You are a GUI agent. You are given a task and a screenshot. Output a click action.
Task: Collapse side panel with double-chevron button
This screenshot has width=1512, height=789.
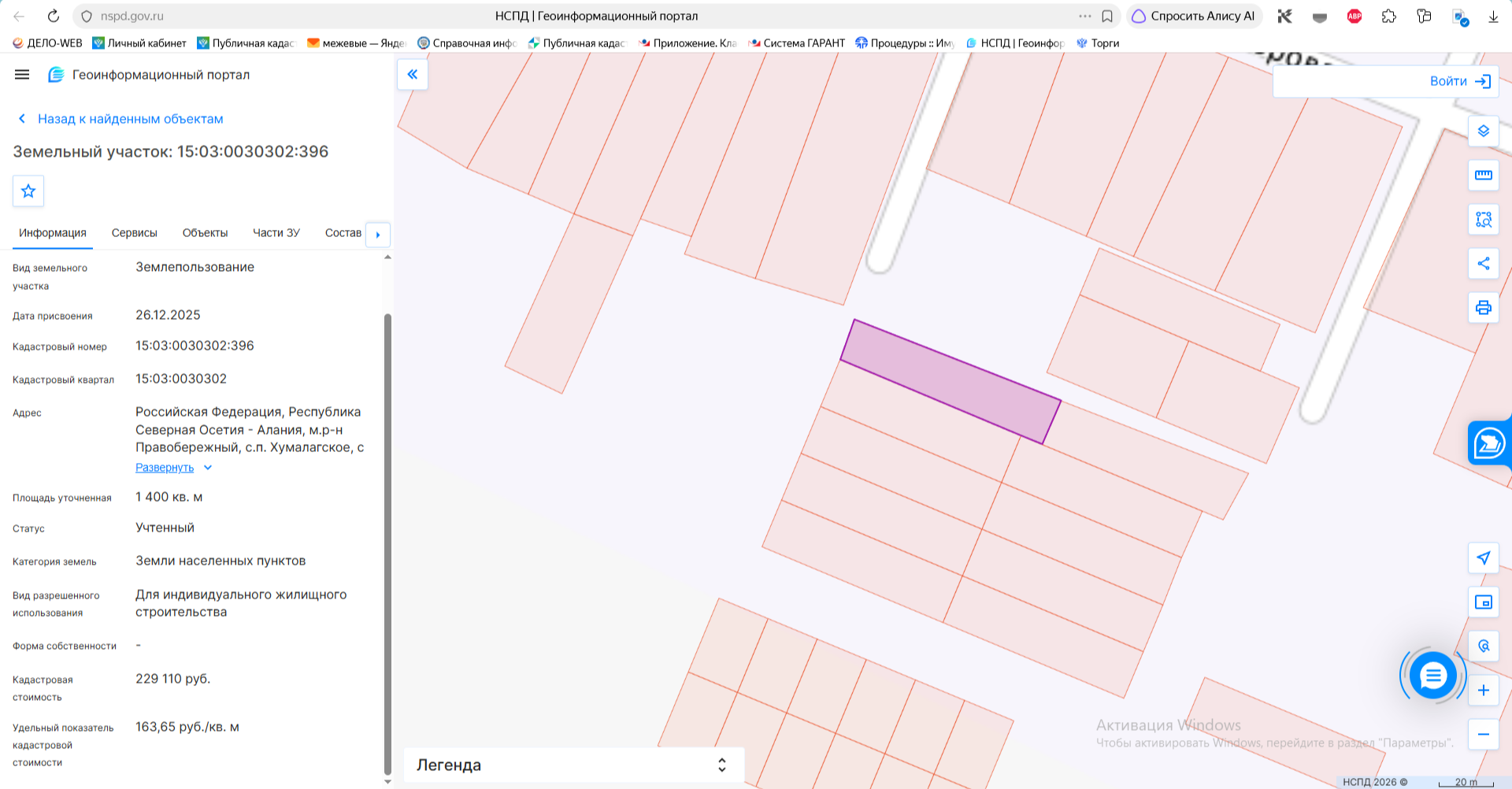tap(413, 75)
